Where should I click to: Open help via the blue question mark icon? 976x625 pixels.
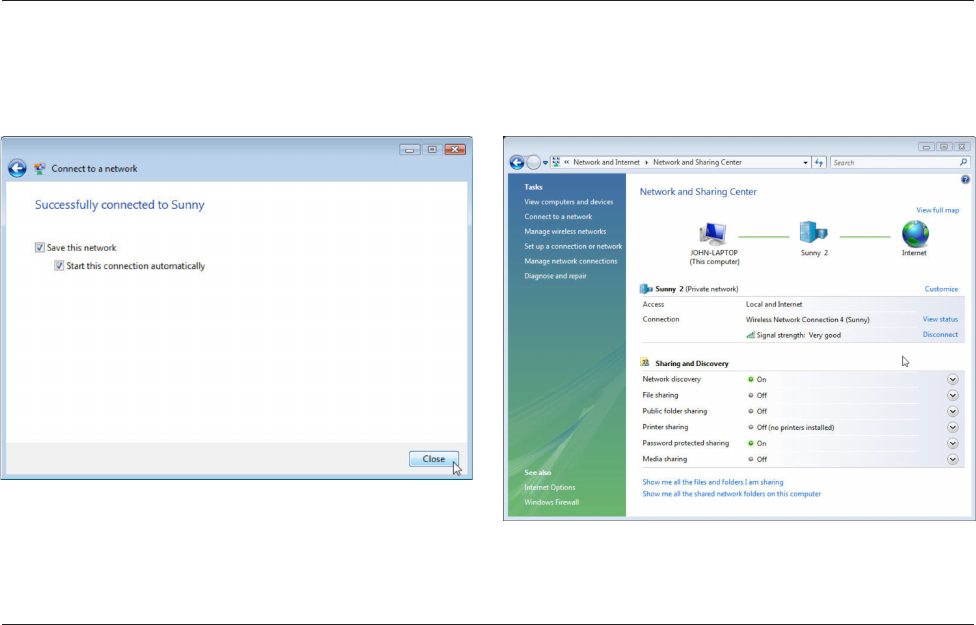pyautogui.click(x=965, y=179)
